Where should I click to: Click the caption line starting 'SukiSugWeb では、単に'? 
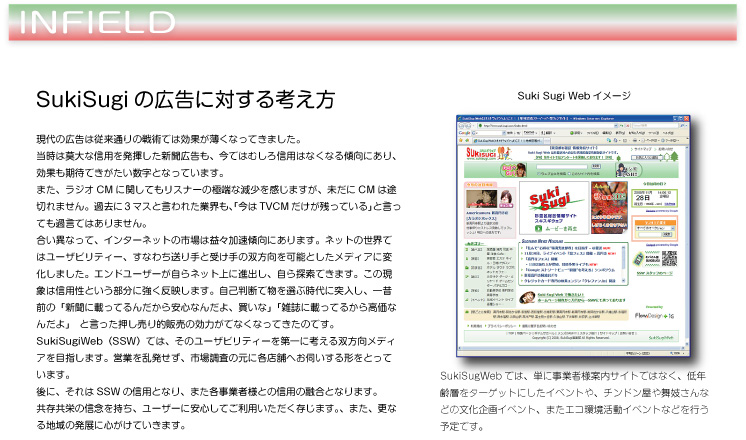573,376
